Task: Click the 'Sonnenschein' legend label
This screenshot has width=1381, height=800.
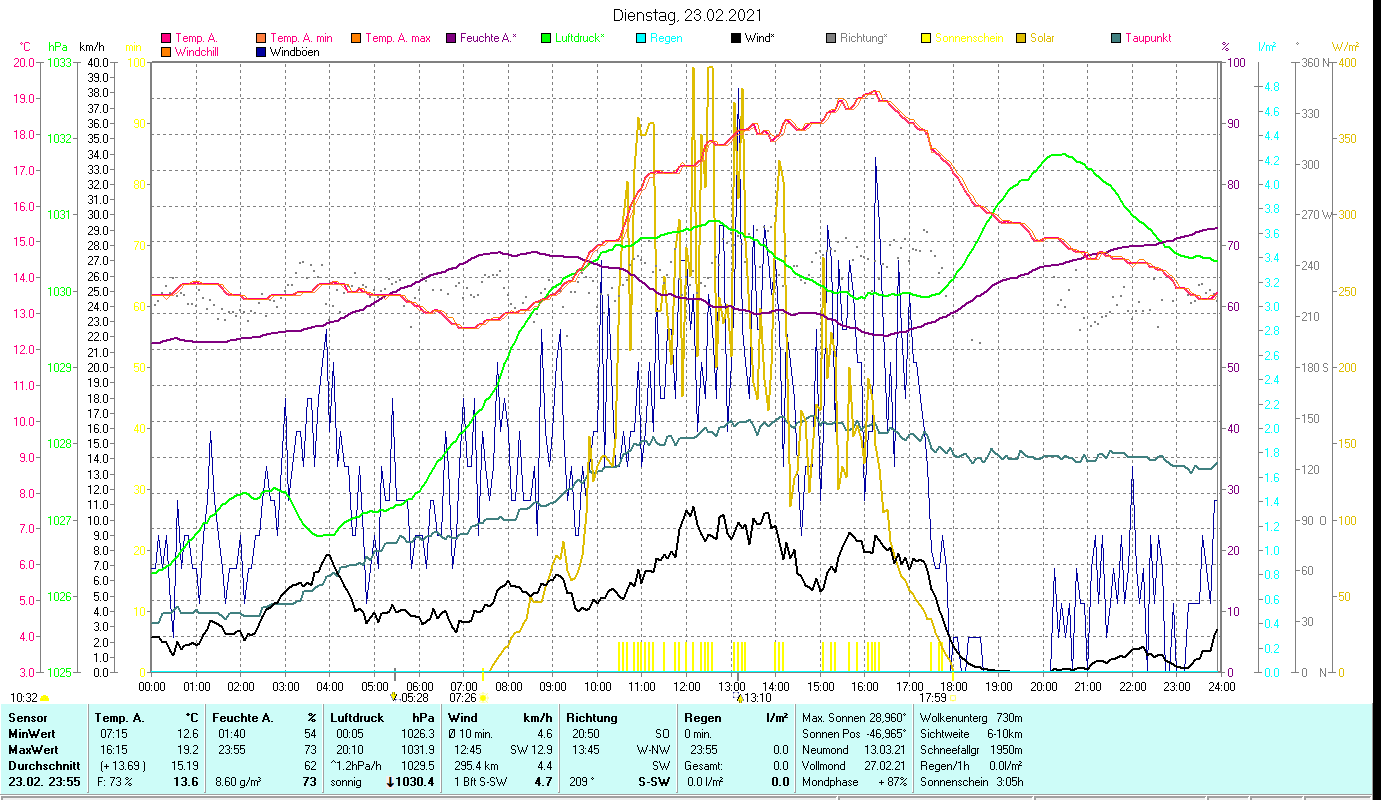Action: pos(969,39)
